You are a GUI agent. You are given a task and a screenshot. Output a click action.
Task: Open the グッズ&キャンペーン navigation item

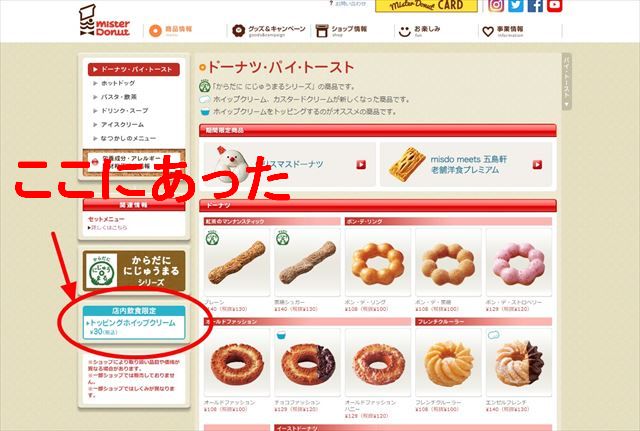tap(269, 31)
